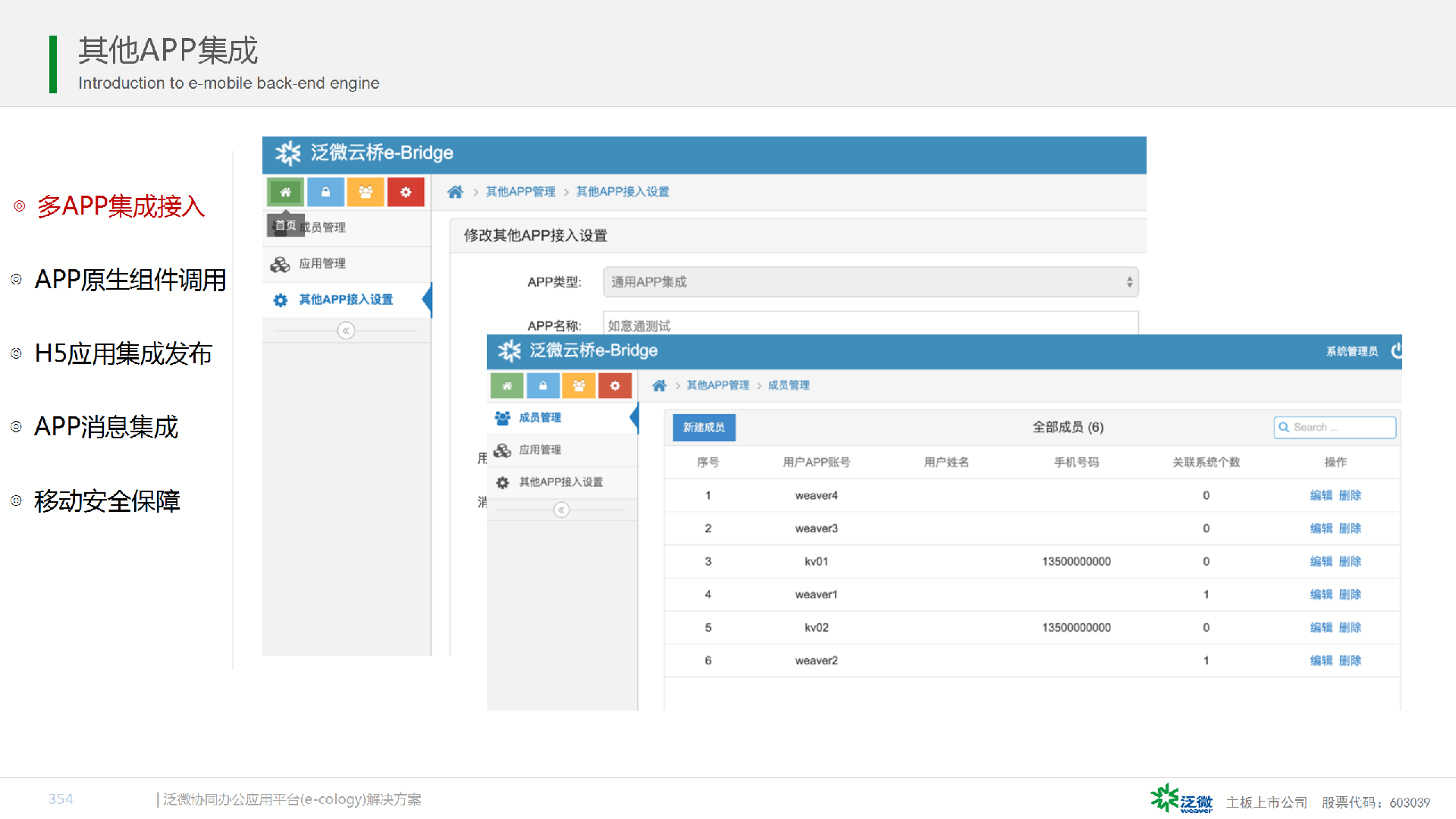This screenshot has width=1456, height=819.
Task: Click 删除 for weaver4 row
Action: (1350, 495)
